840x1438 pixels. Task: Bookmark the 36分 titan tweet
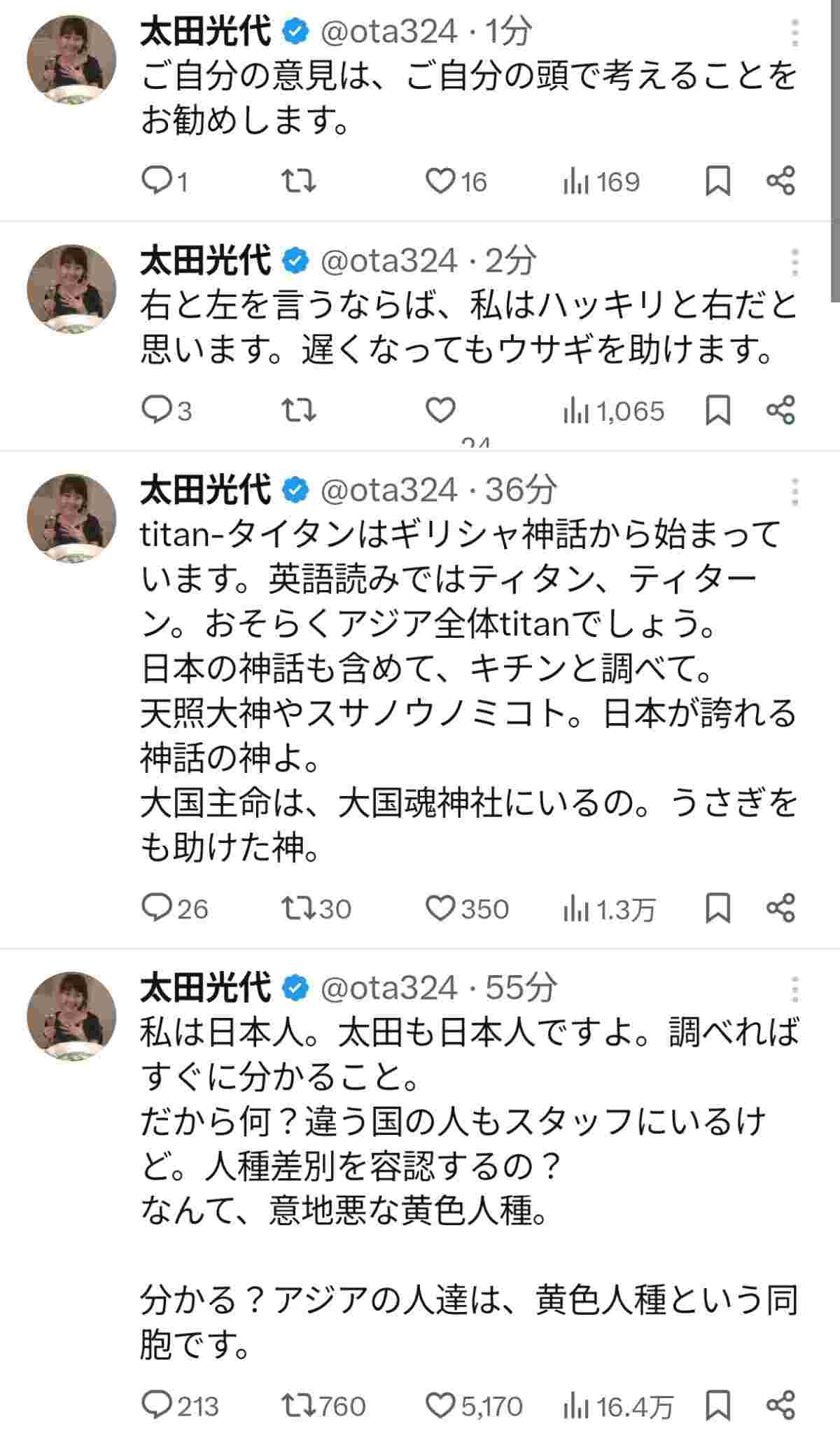point(717,908)
